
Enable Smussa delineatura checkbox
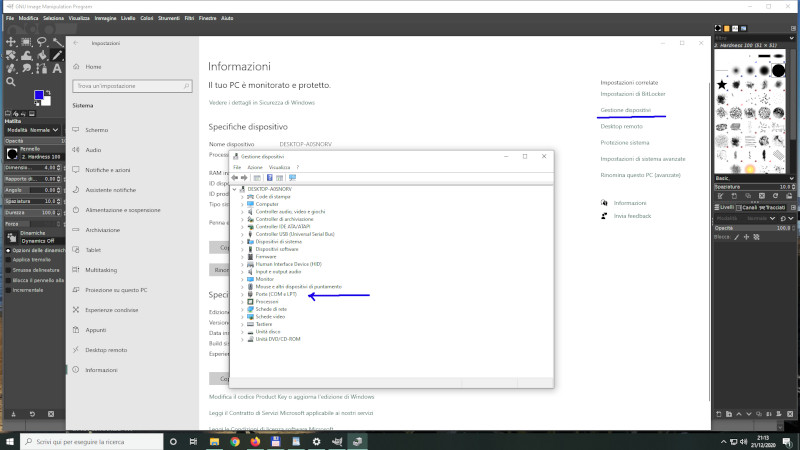(x=8, y=270)
